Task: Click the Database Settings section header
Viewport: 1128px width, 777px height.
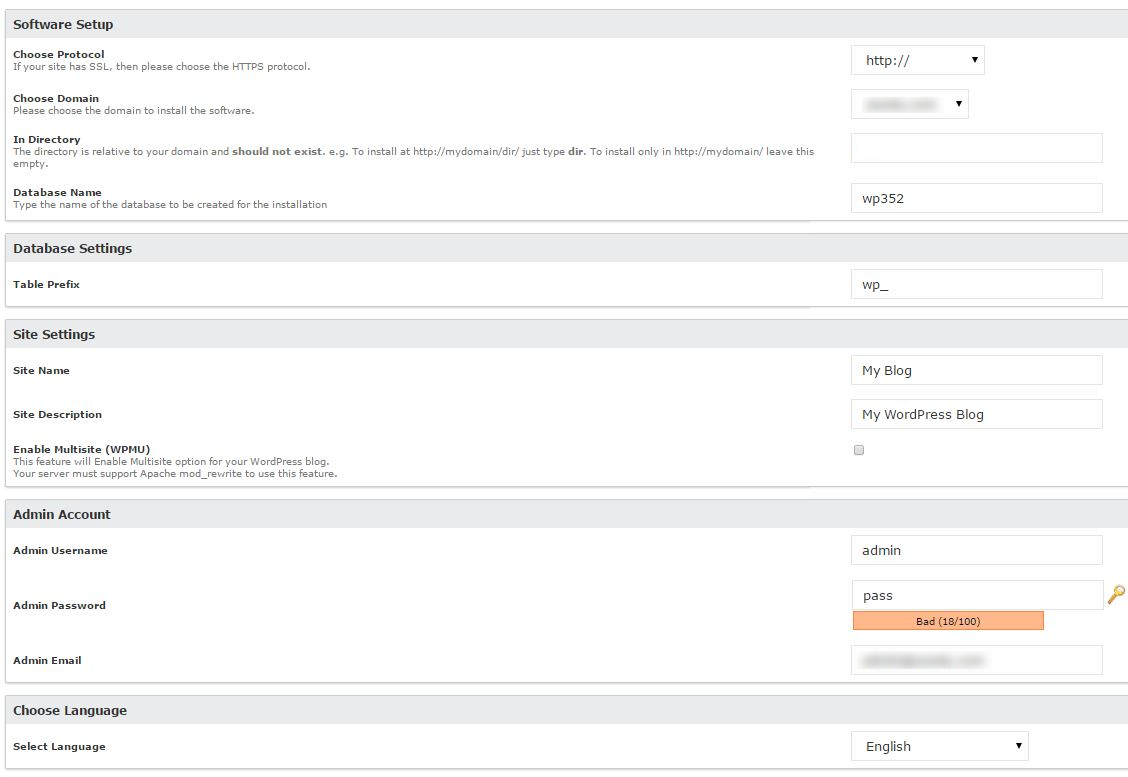Action: point(72,248)
